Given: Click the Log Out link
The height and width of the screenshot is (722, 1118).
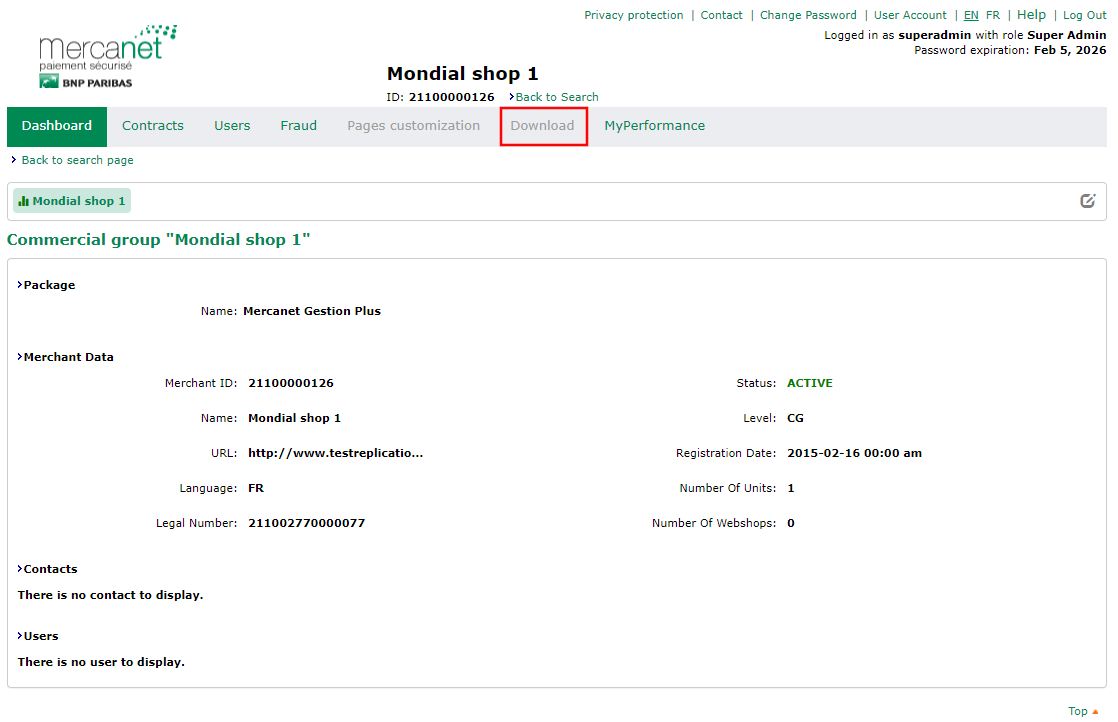Looking at the screenshot, I should coord(1084,15).
